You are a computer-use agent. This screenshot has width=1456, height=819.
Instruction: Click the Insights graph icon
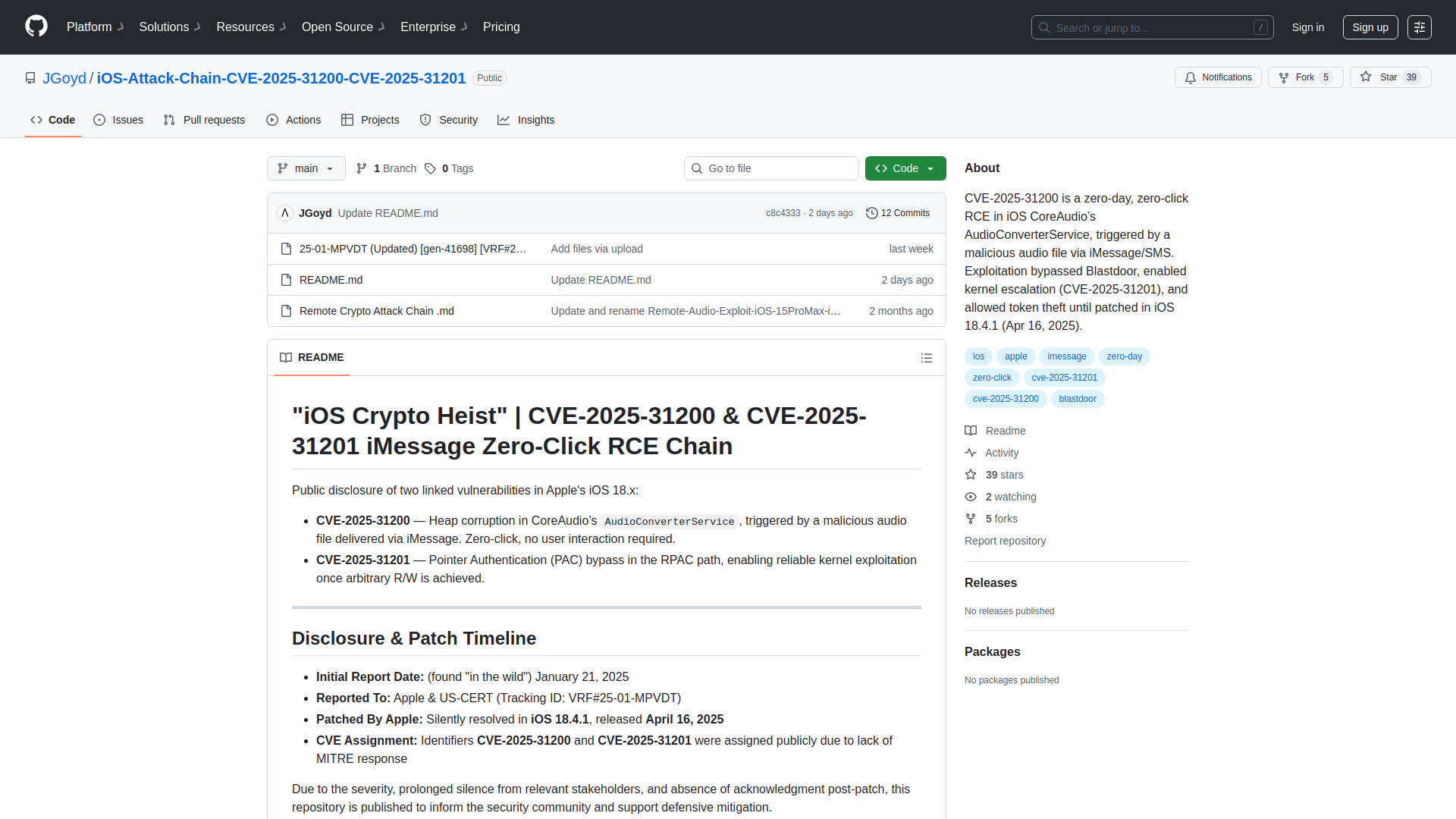tap(503, 120)
